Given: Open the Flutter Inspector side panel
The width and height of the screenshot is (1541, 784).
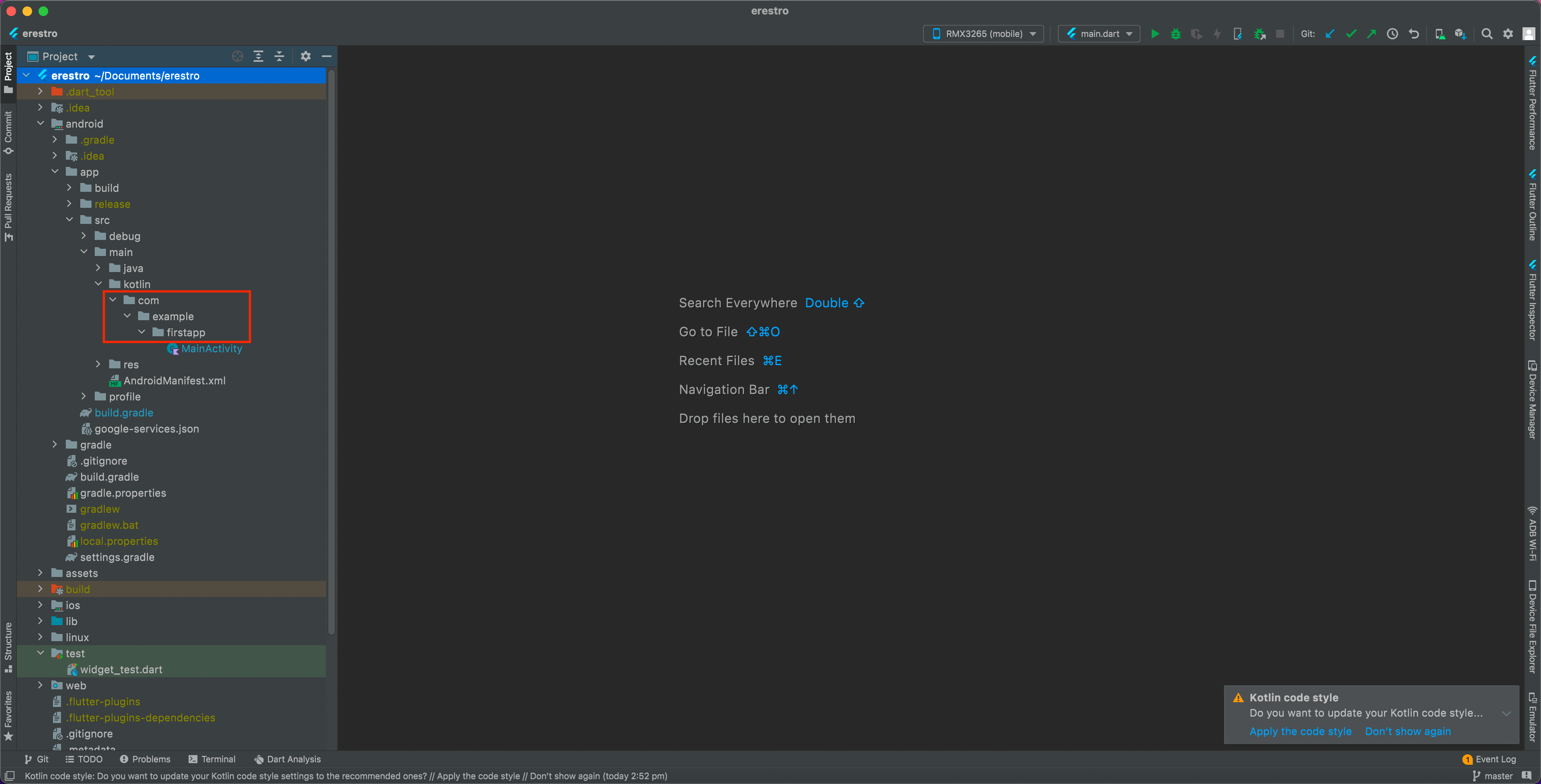Looking at the screenshot, I should (x=1532, y=300).
